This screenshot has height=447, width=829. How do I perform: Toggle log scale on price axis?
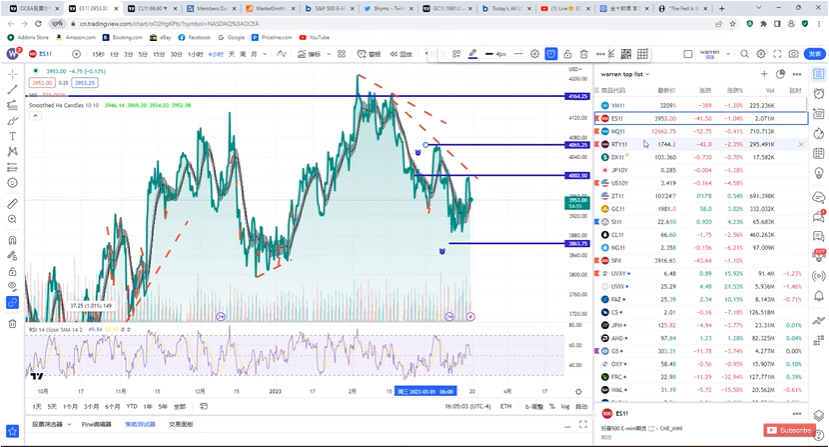[565, 406]
